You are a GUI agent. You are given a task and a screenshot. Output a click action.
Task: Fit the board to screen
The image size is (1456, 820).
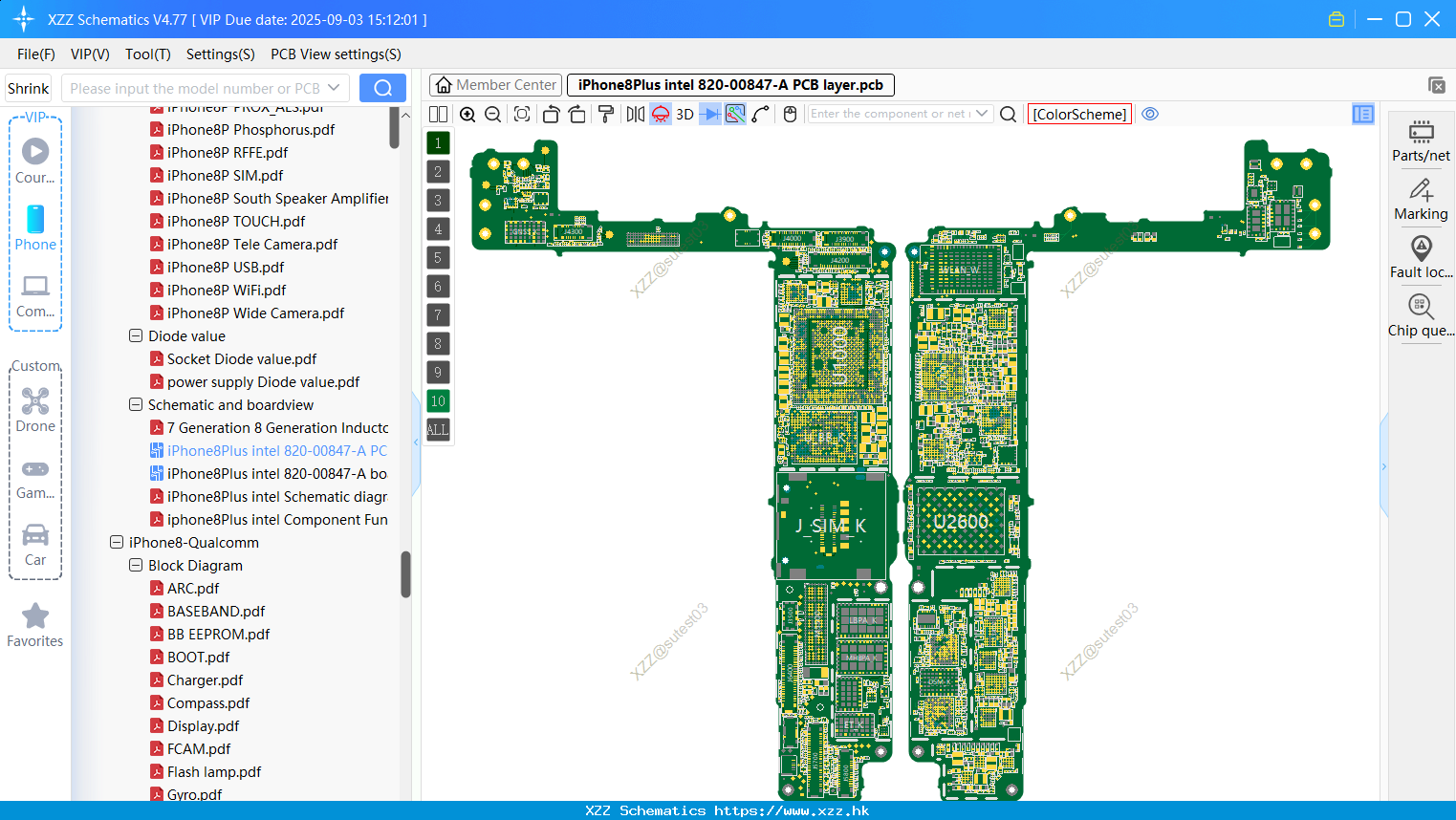pos(522,115)
